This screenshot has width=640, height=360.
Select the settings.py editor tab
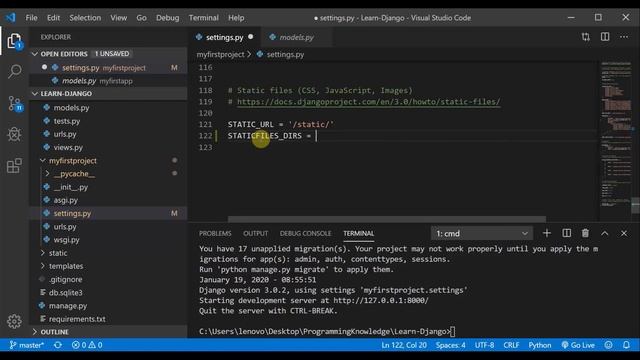coord(224,37)
